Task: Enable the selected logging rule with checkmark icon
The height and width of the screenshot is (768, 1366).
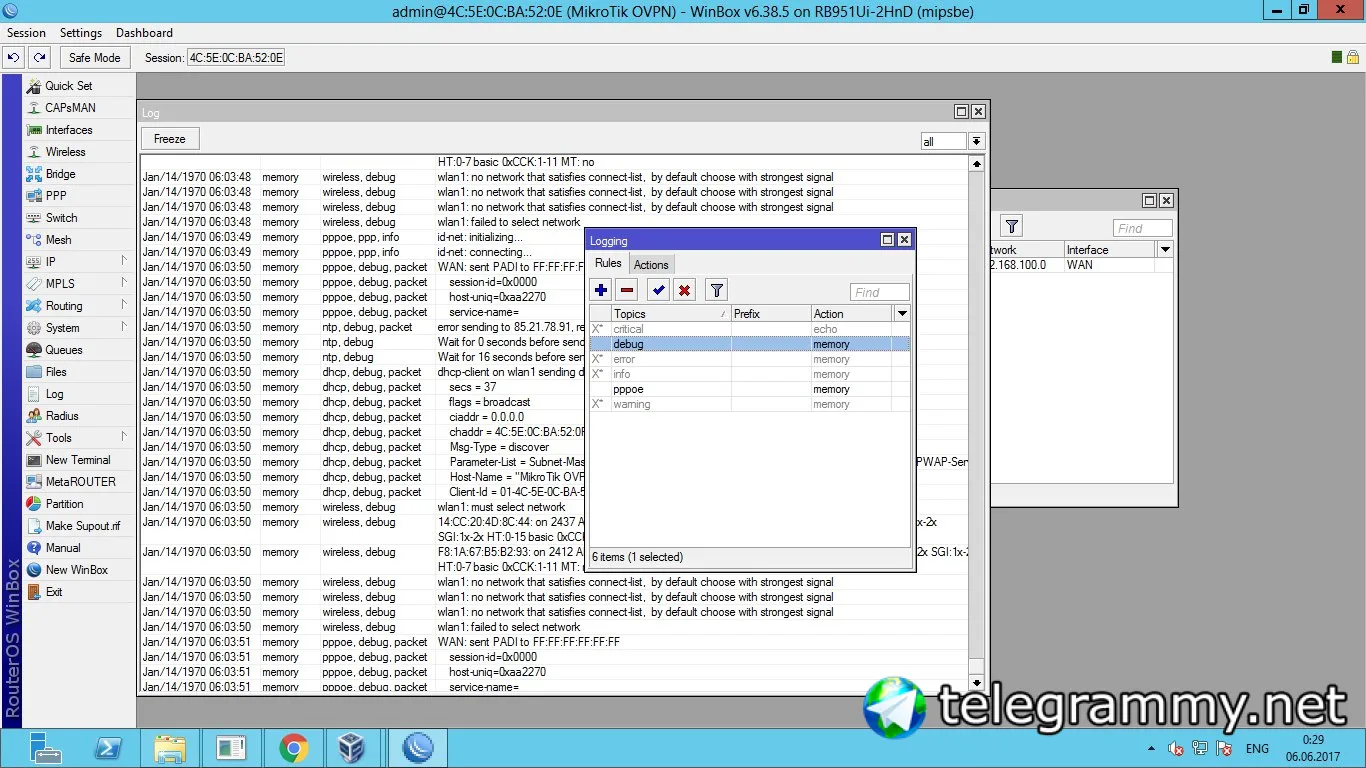Action: pos(658,291)
